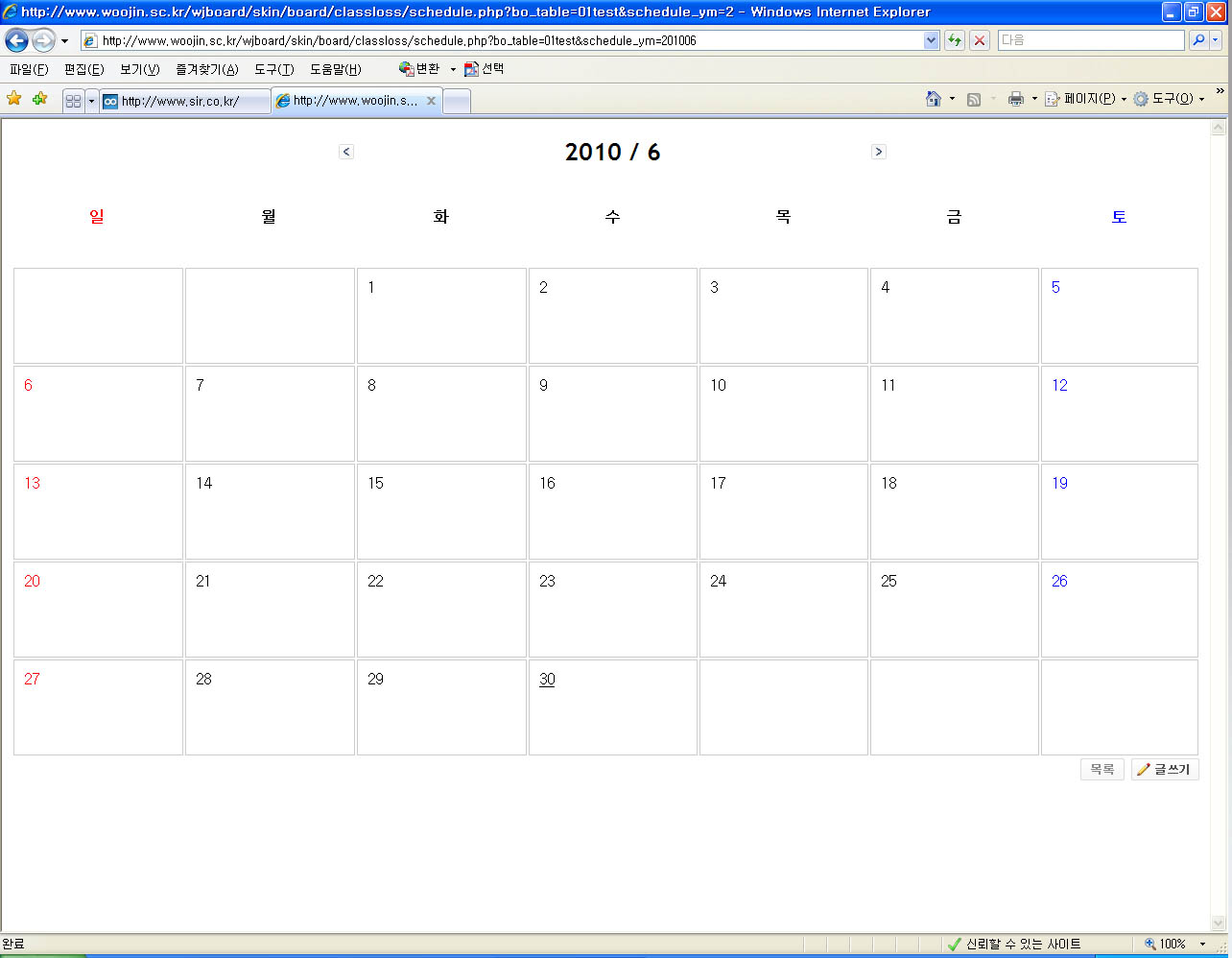Click the magnifier Search icon
This screenshot has width=1232, height=958.
click(1198, 40)
